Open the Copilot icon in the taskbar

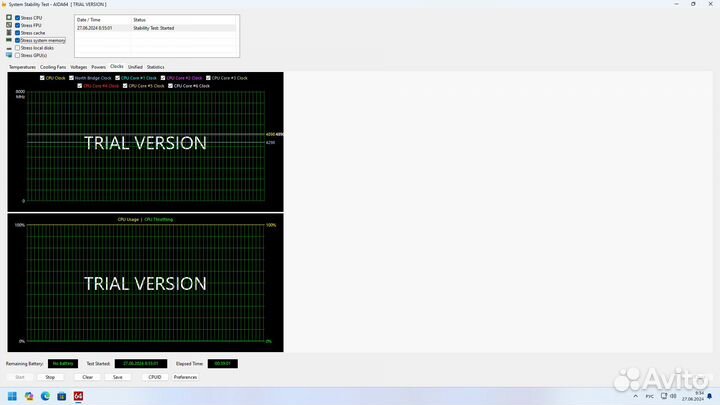(x=29, y=396)
